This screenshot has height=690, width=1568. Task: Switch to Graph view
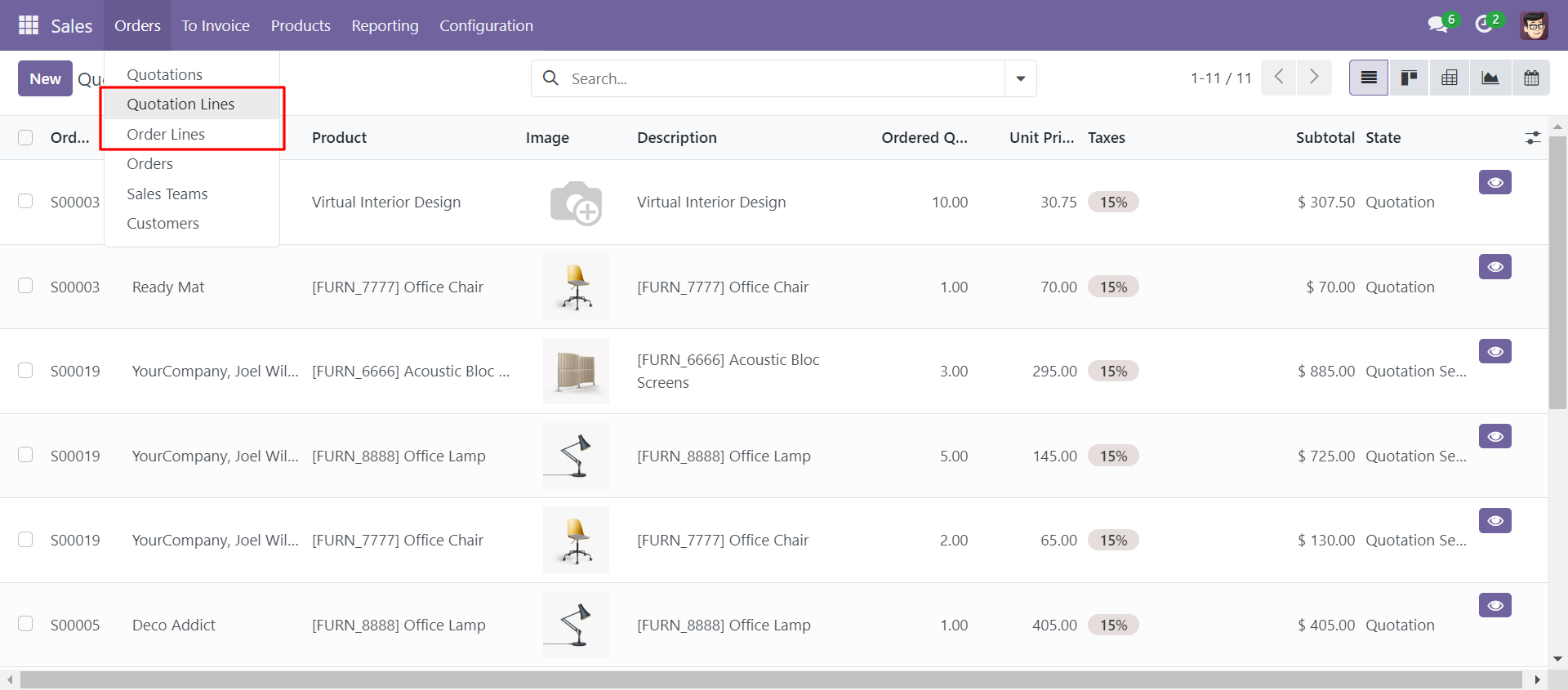point(1490,78)
